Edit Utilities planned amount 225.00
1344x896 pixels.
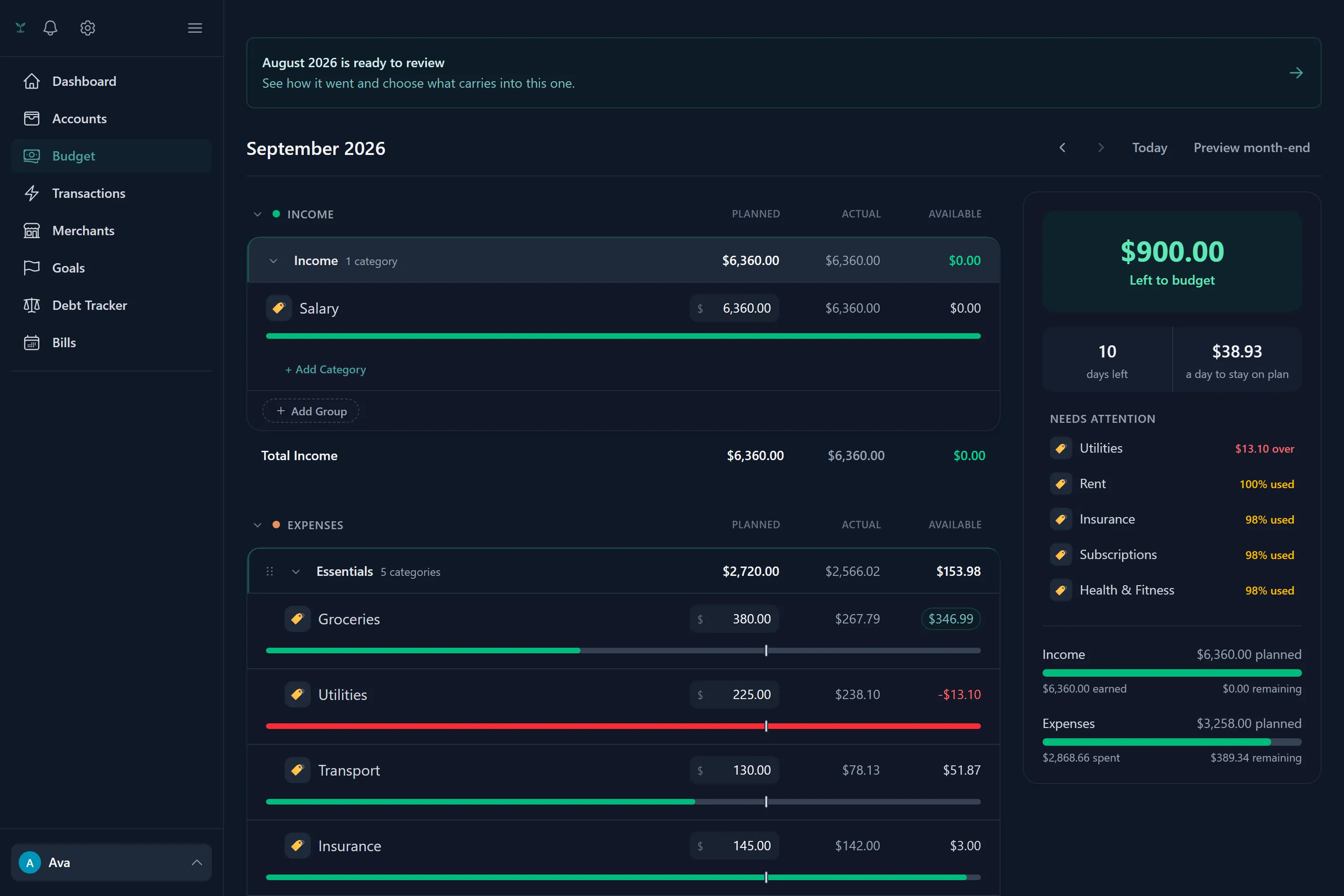[734, 694]
